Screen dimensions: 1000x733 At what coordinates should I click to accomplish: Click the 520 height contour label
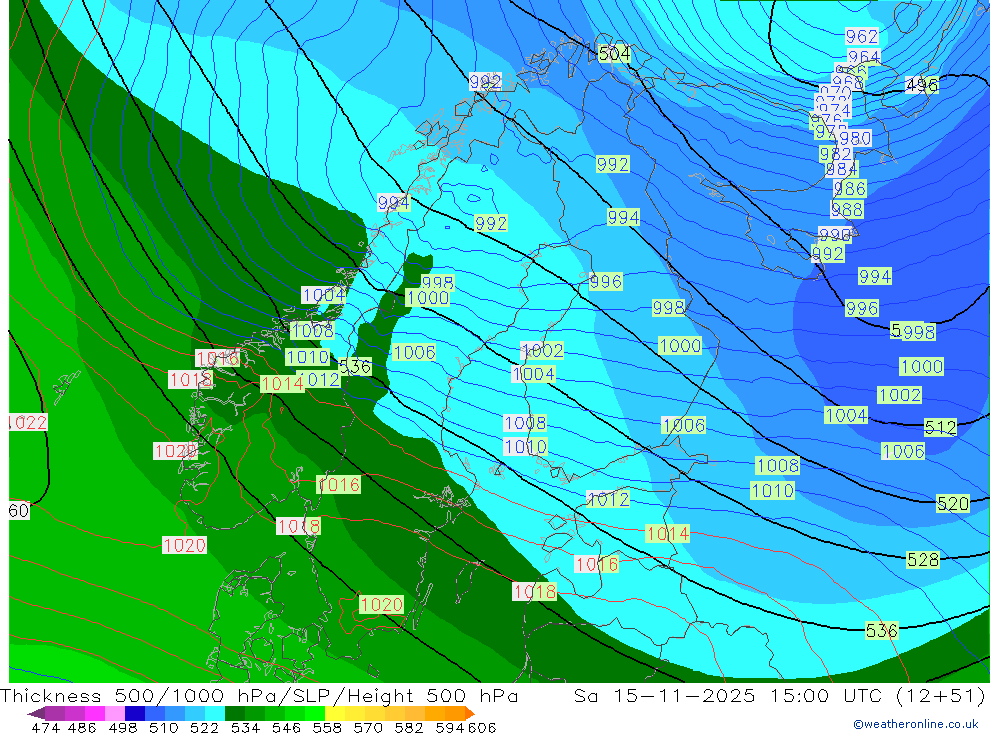point(953,504)
